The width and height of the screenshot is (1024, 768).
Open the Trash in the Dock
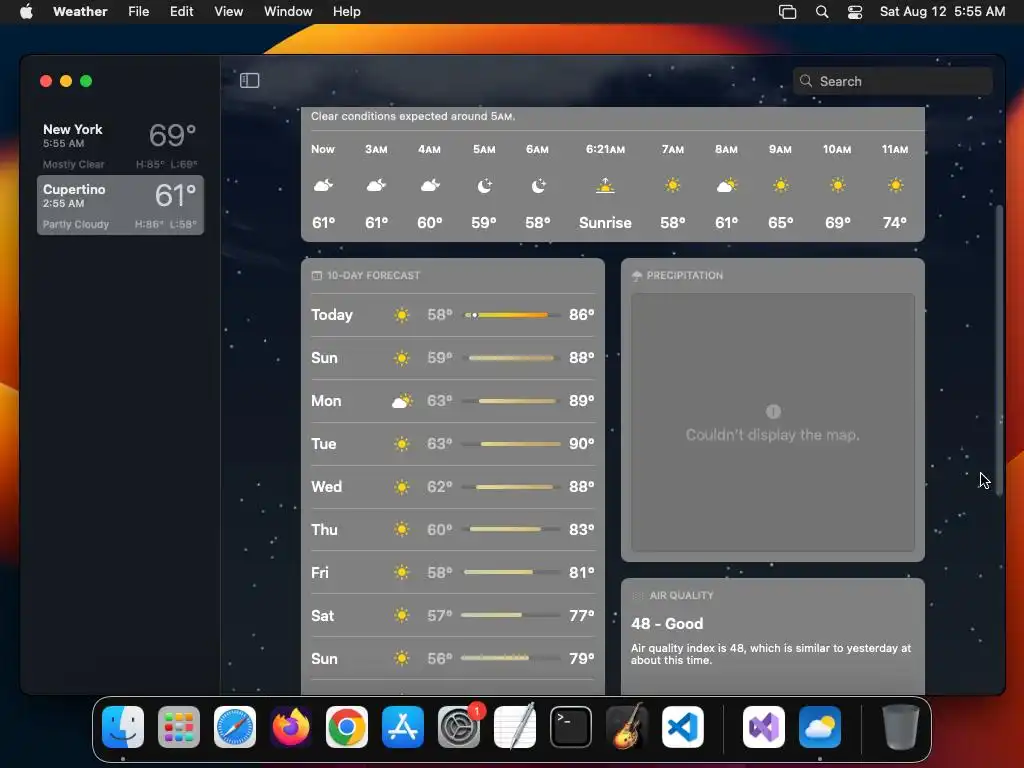[901, 727]
